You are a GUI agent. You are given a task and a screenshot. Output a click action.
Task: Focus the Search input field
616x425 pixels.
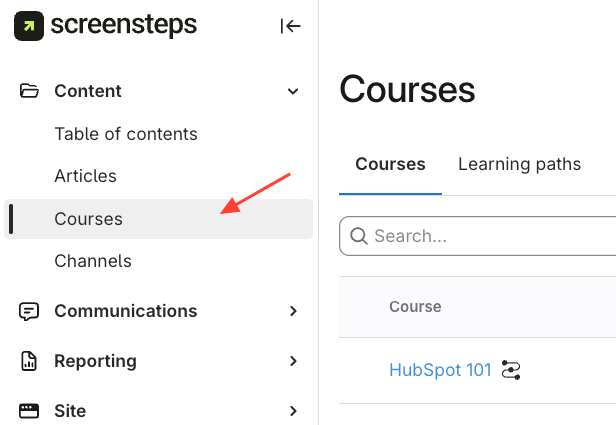point(490,237)
